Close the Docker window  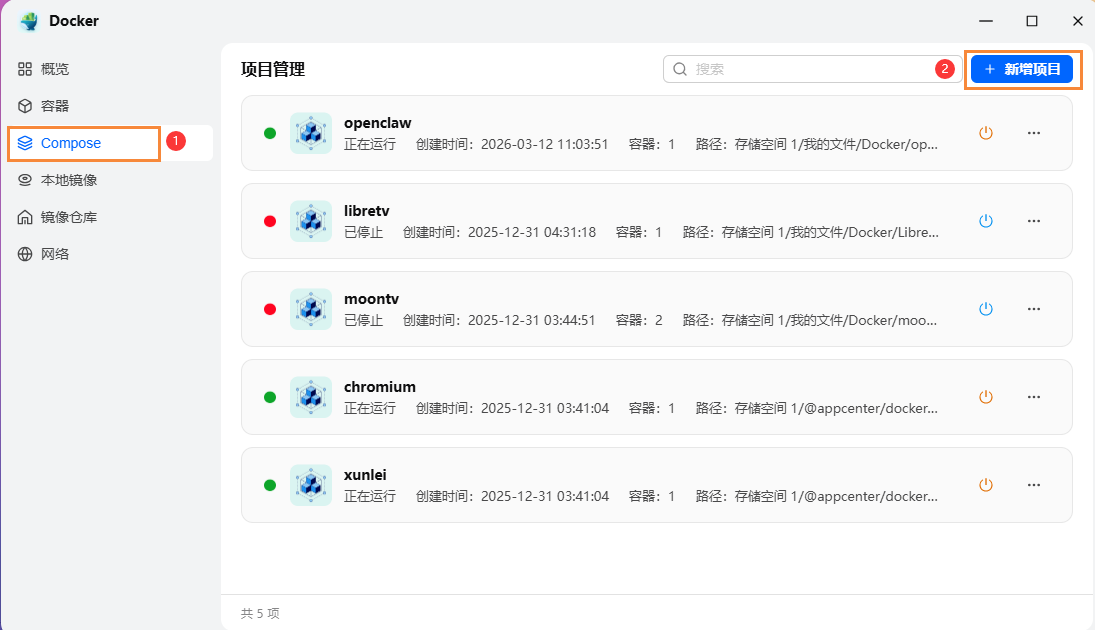tap(1078, 21)
